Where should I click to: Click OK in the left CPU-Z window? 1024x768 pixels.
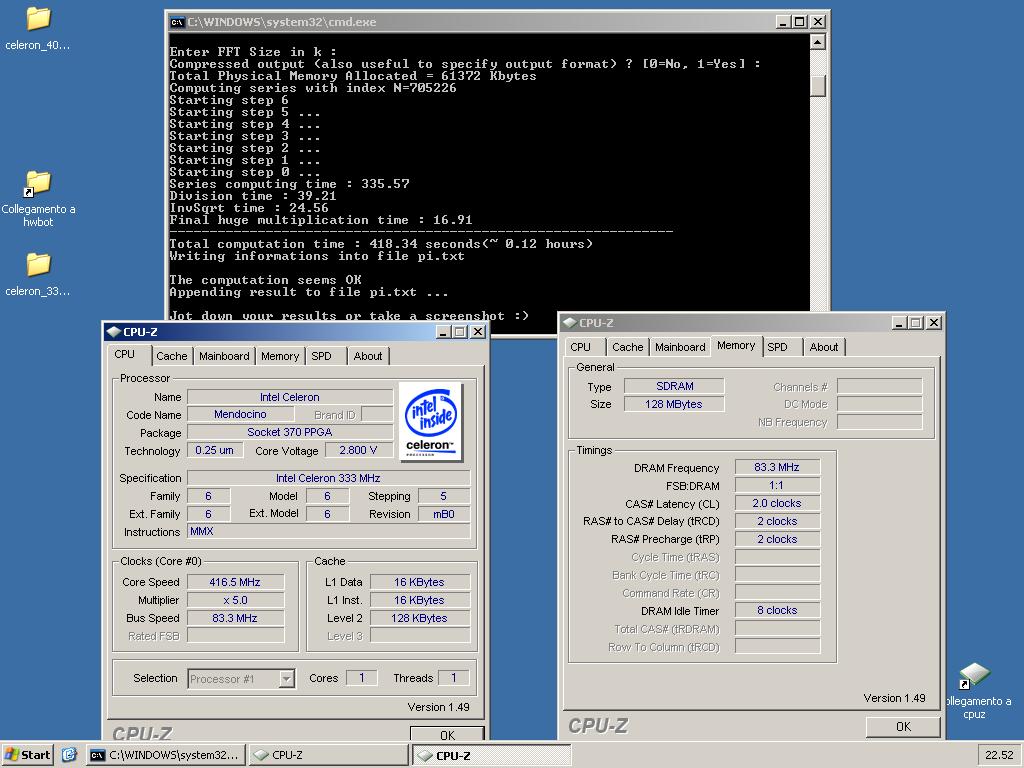point(447,733)
